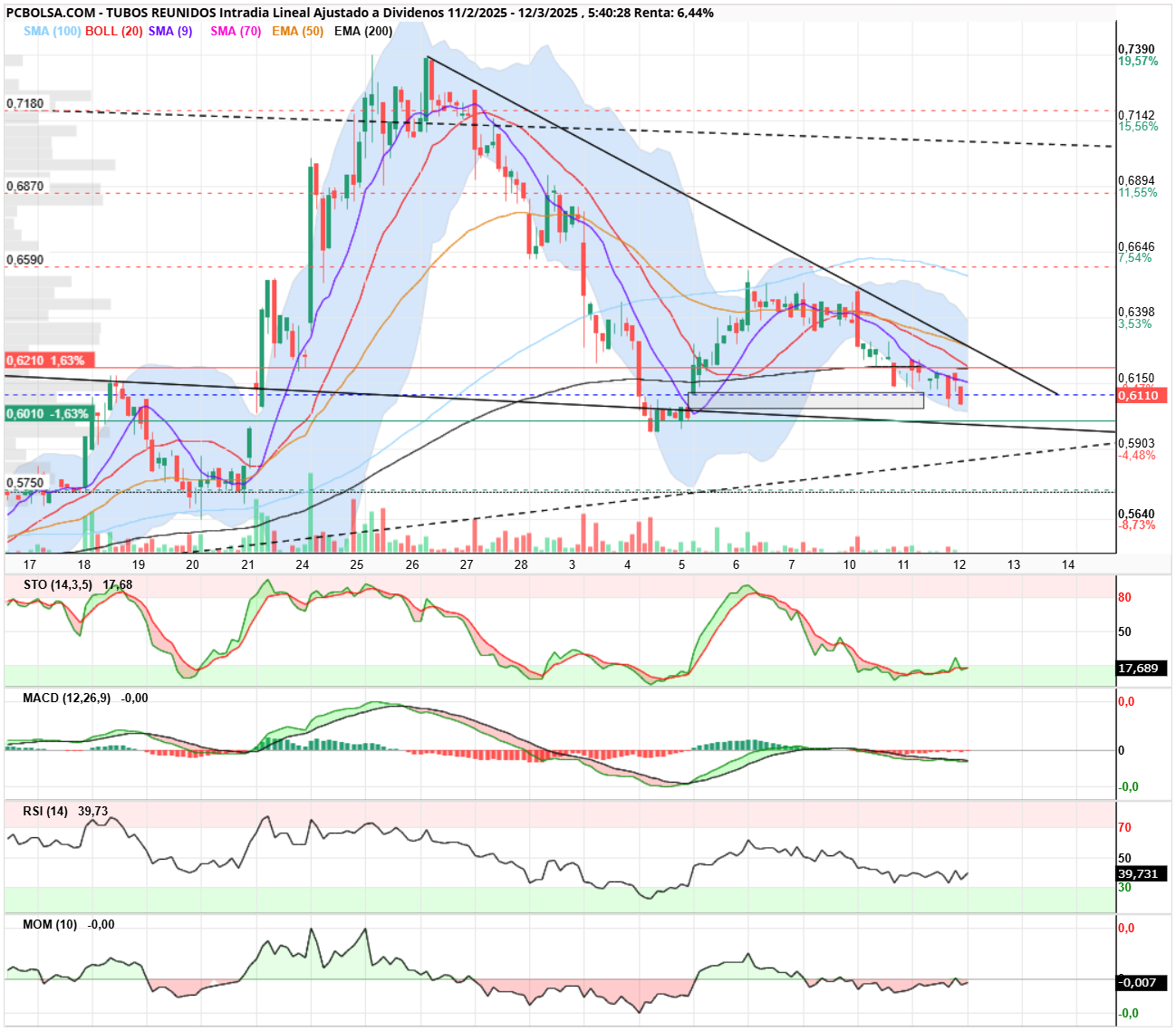Click the EMA (50) legend label

pyautogui.click(x=297, y=31)
